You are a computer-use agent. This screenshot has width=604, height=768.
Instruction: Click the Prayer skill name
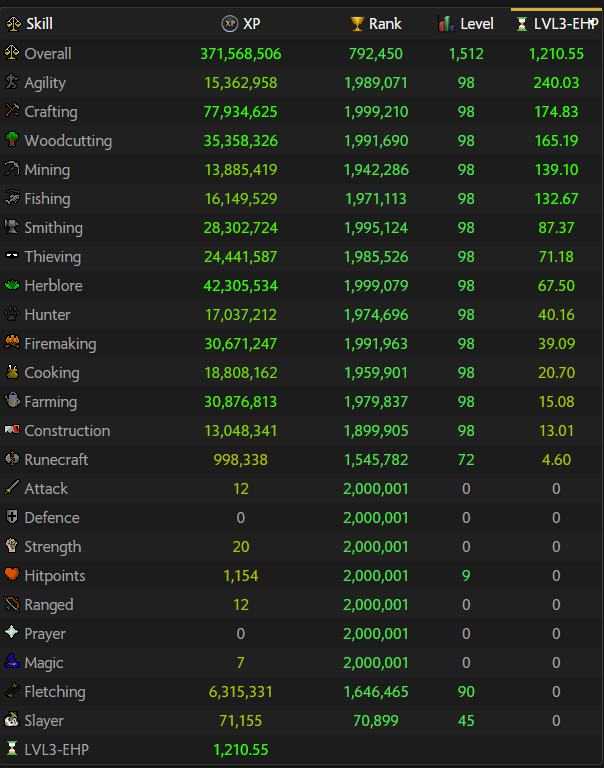click(x=45, y=634)
